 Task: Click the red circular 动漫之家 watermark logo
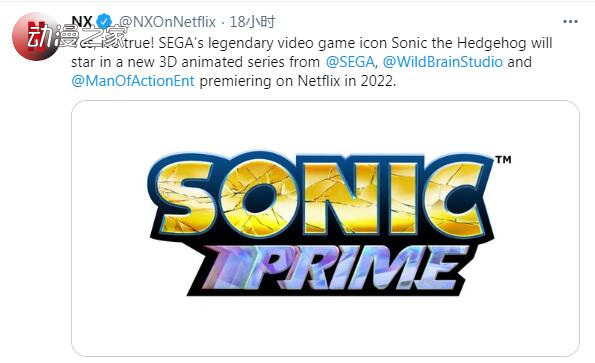34,36
